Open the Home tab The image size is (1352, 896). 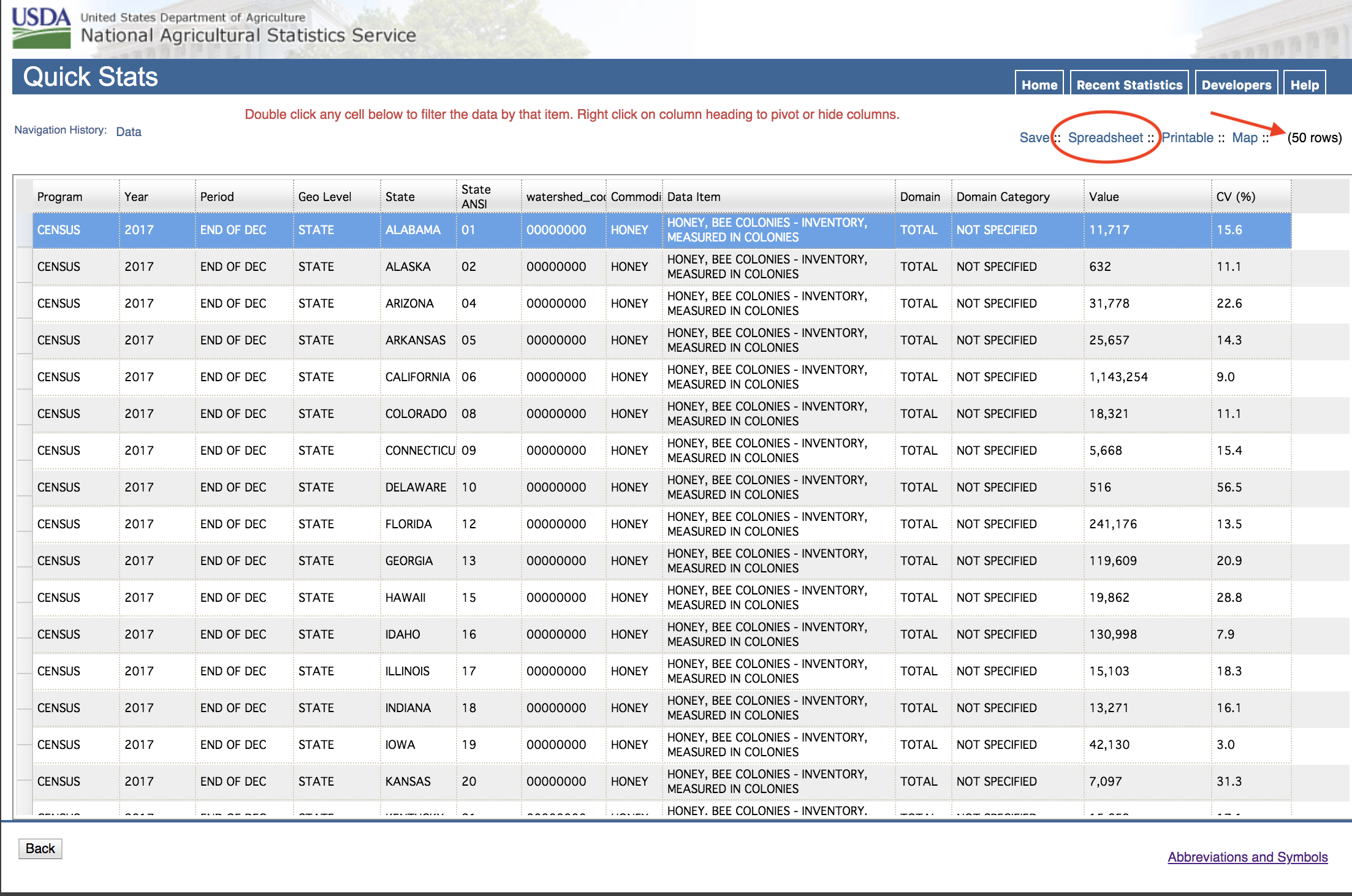point(1039,85)
